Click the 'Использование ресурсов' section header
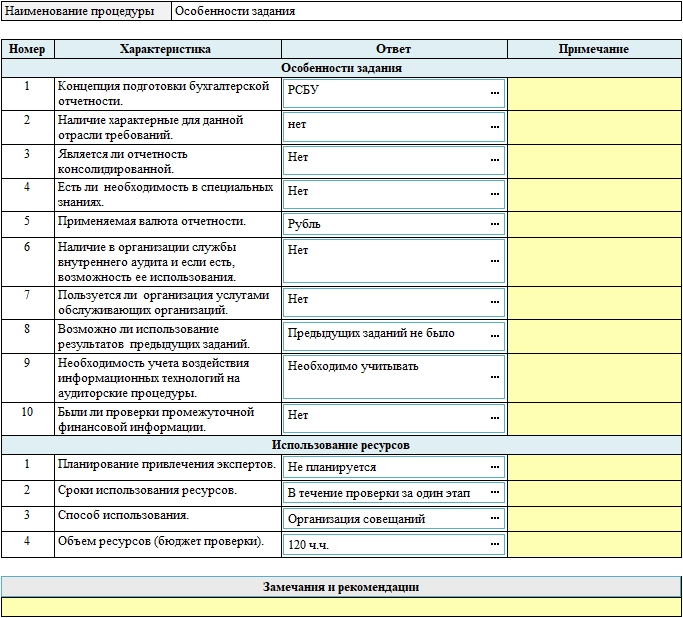The width and height of the screenshot is (683, 618). (341, 445)
